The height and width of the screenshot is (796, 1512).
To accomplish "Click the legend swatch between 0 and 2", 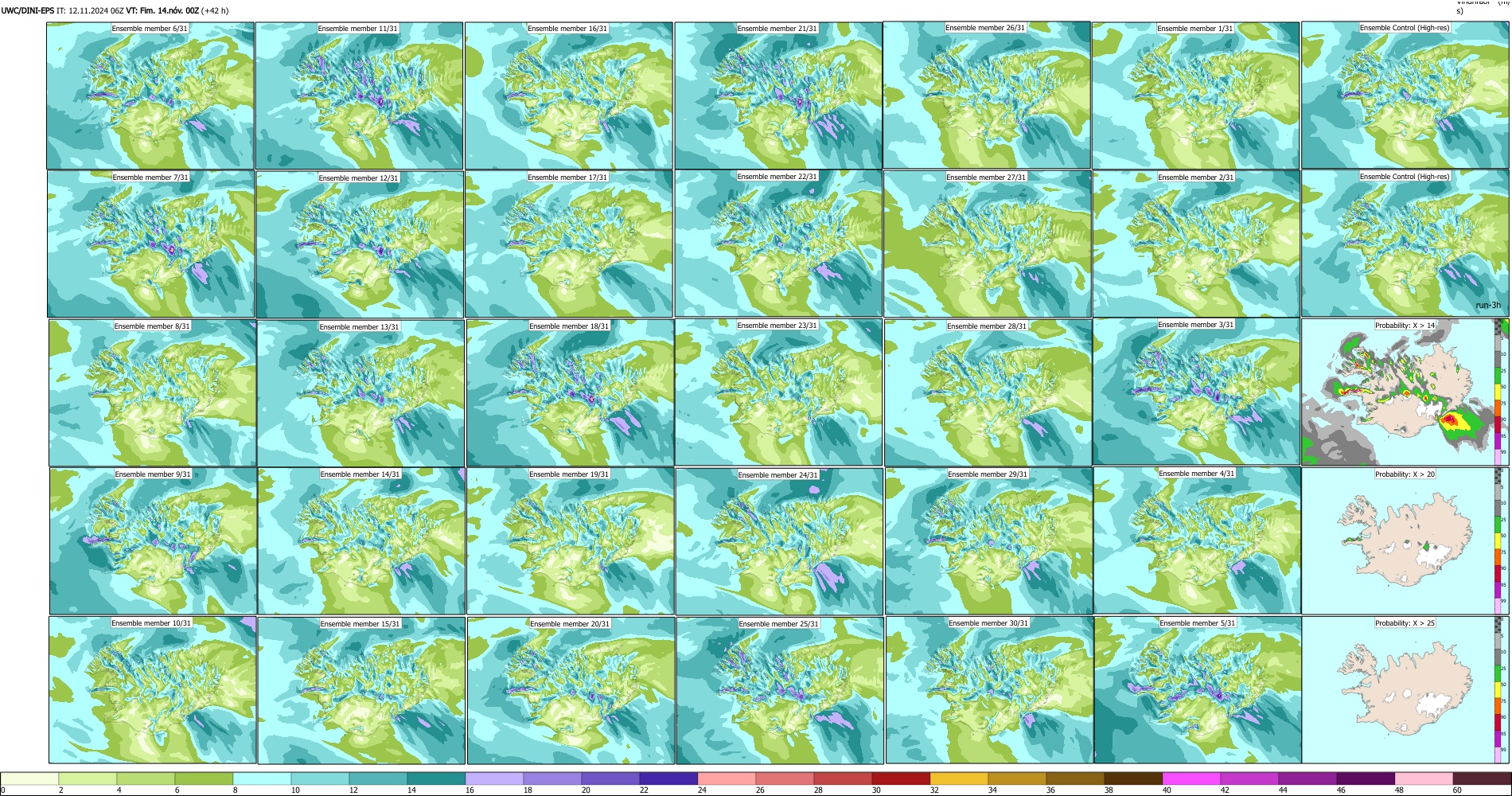I will (29, 778).
